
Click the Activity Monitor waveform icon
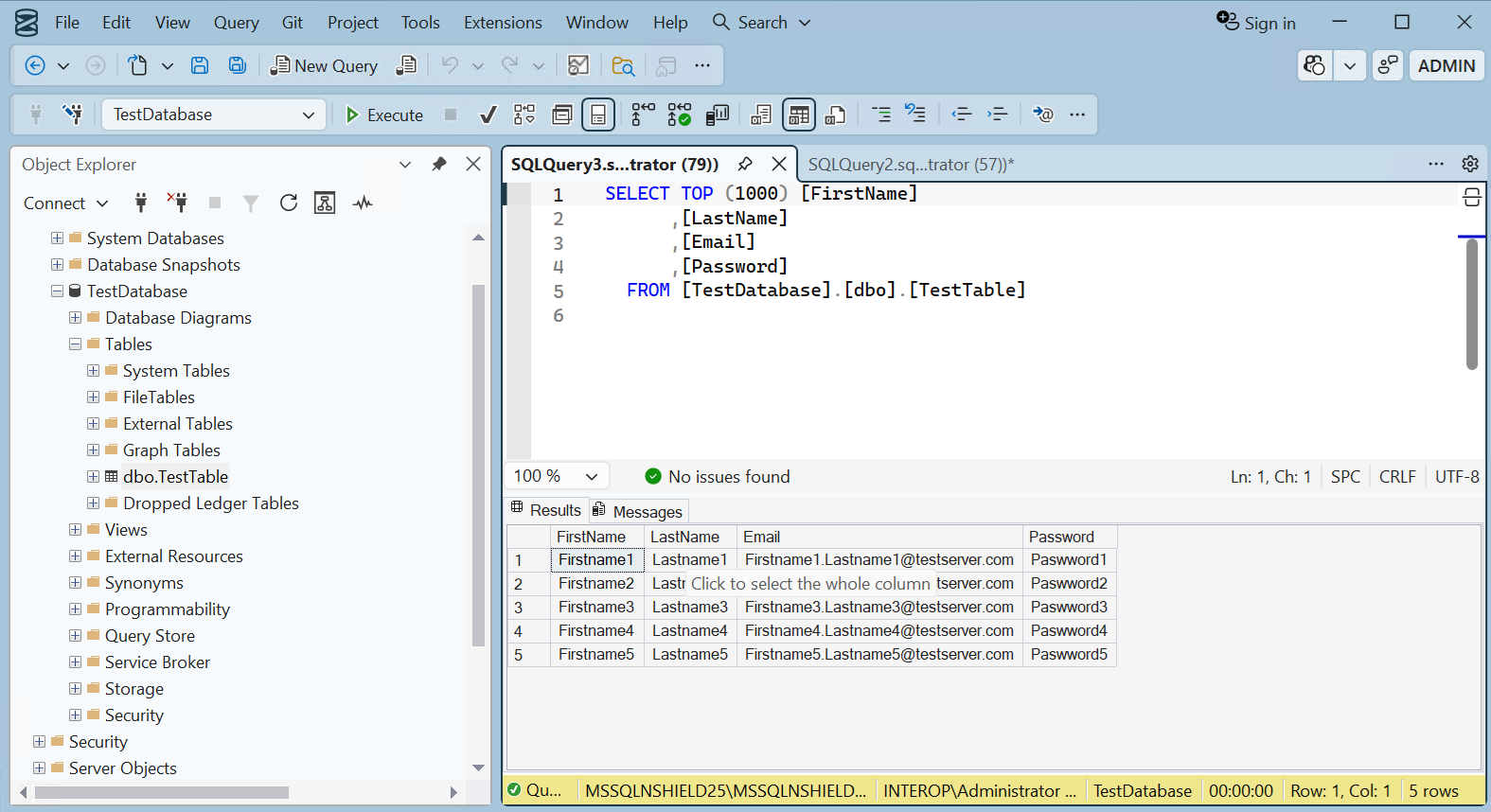[x=363, y=203]
